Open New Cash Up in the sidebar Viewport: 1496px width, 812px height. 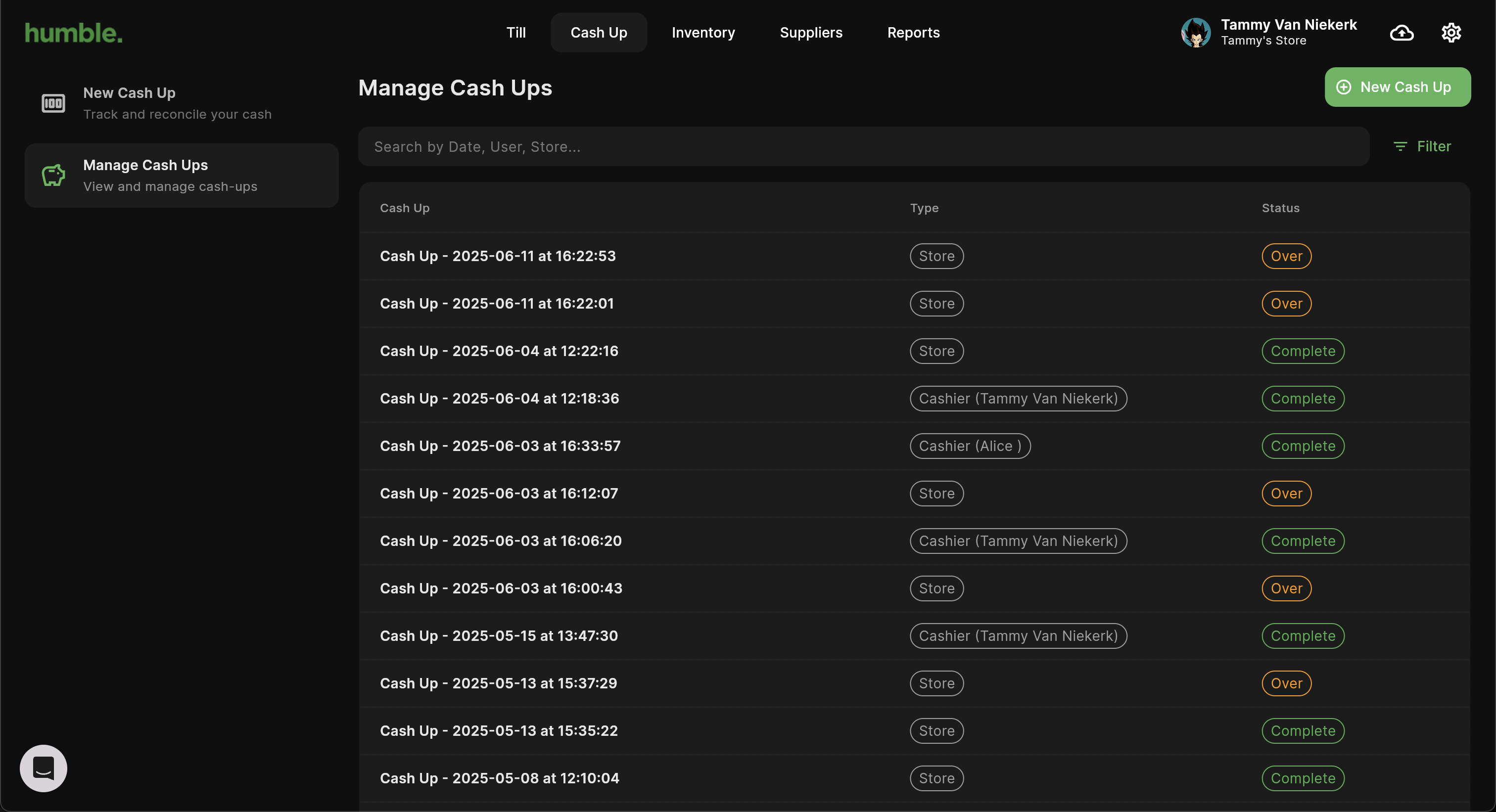point(181,103)
